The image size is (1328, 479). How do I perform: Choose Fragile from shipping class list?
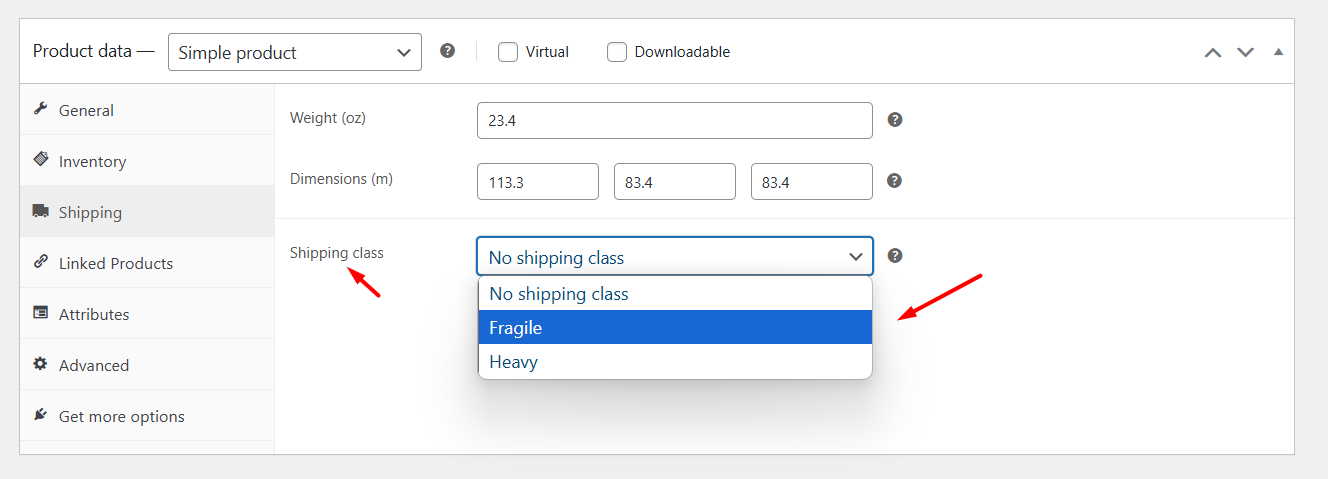tap(675, 327)
